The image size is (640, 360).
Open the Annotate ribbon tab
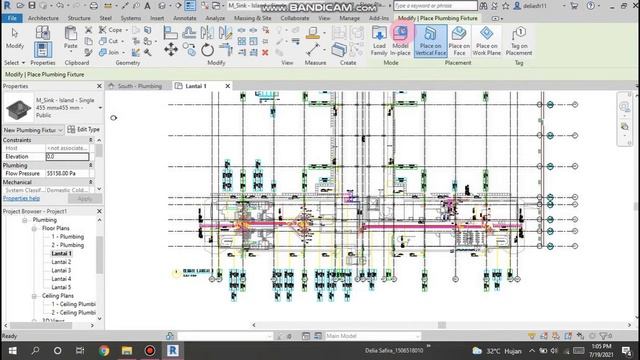[184, 18]
